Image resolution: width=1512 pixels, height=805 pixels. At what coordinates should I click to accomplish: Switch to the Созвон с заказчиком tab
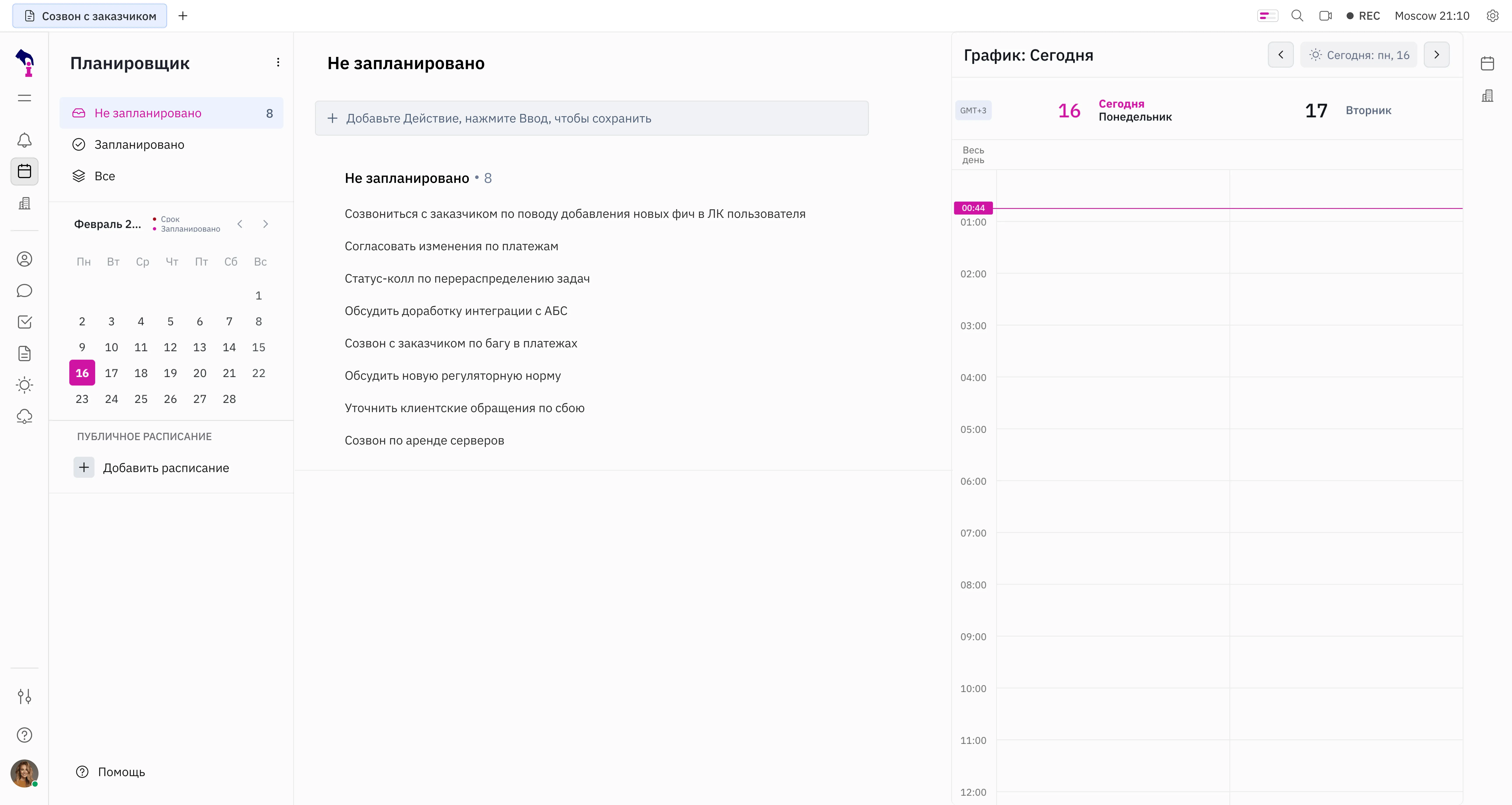pyautogui.click(x=90, y=16)
